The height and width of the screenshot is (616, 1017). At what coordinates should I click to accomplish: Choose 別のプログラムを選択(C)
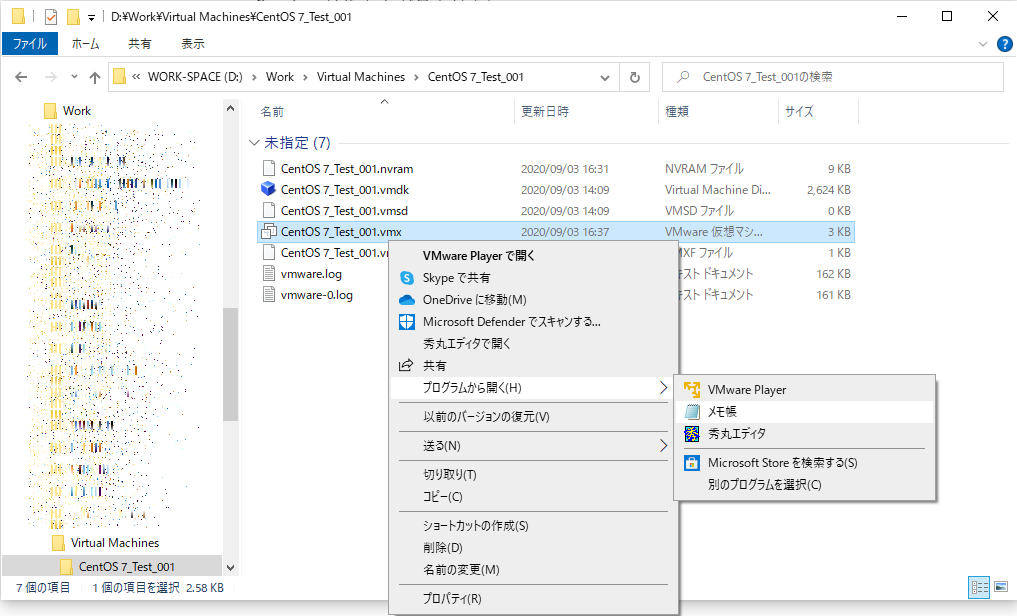(765, 485)
